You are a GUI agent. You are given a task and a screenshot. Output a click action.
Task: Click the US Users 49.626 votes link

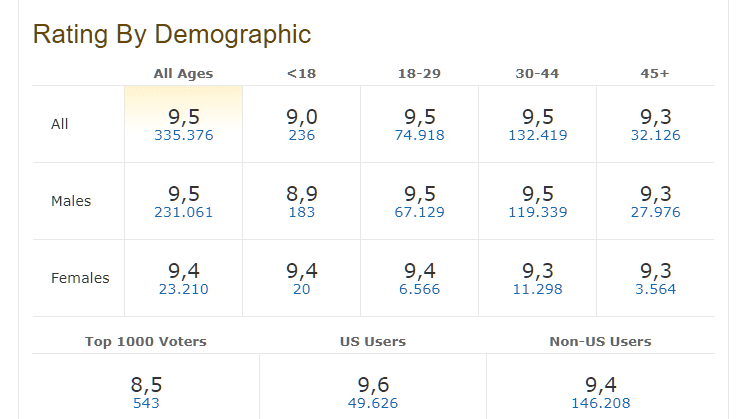click(x=373, y=403)
